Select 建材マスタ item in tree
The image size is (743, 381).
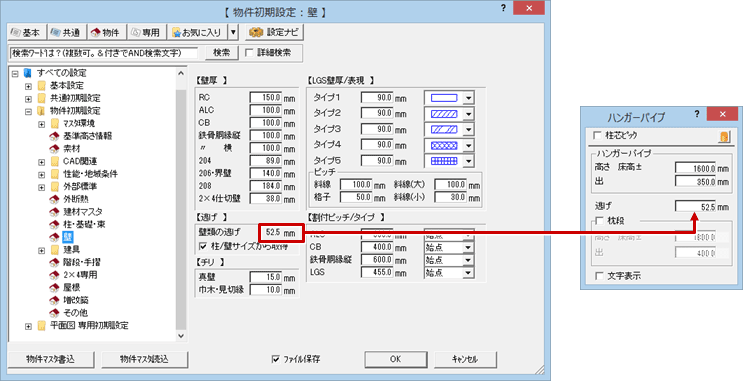[83, 212]
